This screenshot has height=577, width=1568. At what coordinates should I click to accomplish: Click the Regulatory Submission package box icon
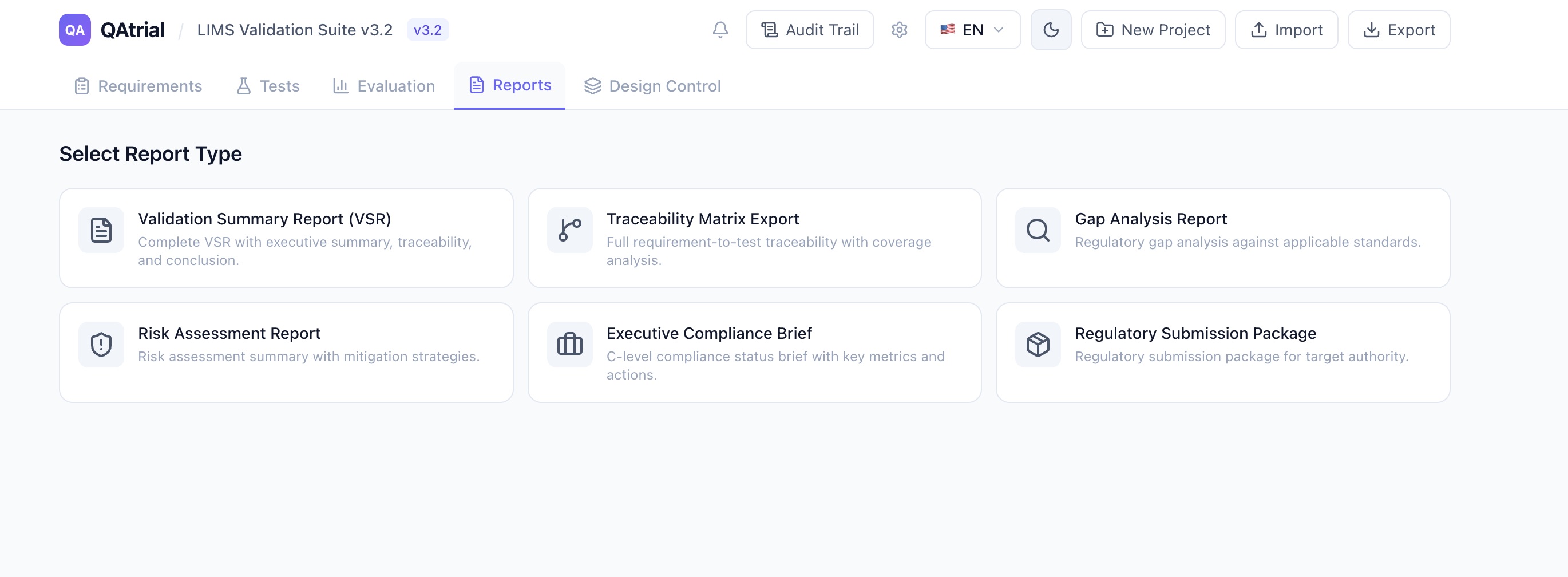pyautogui.click(x=1037, y=345)
